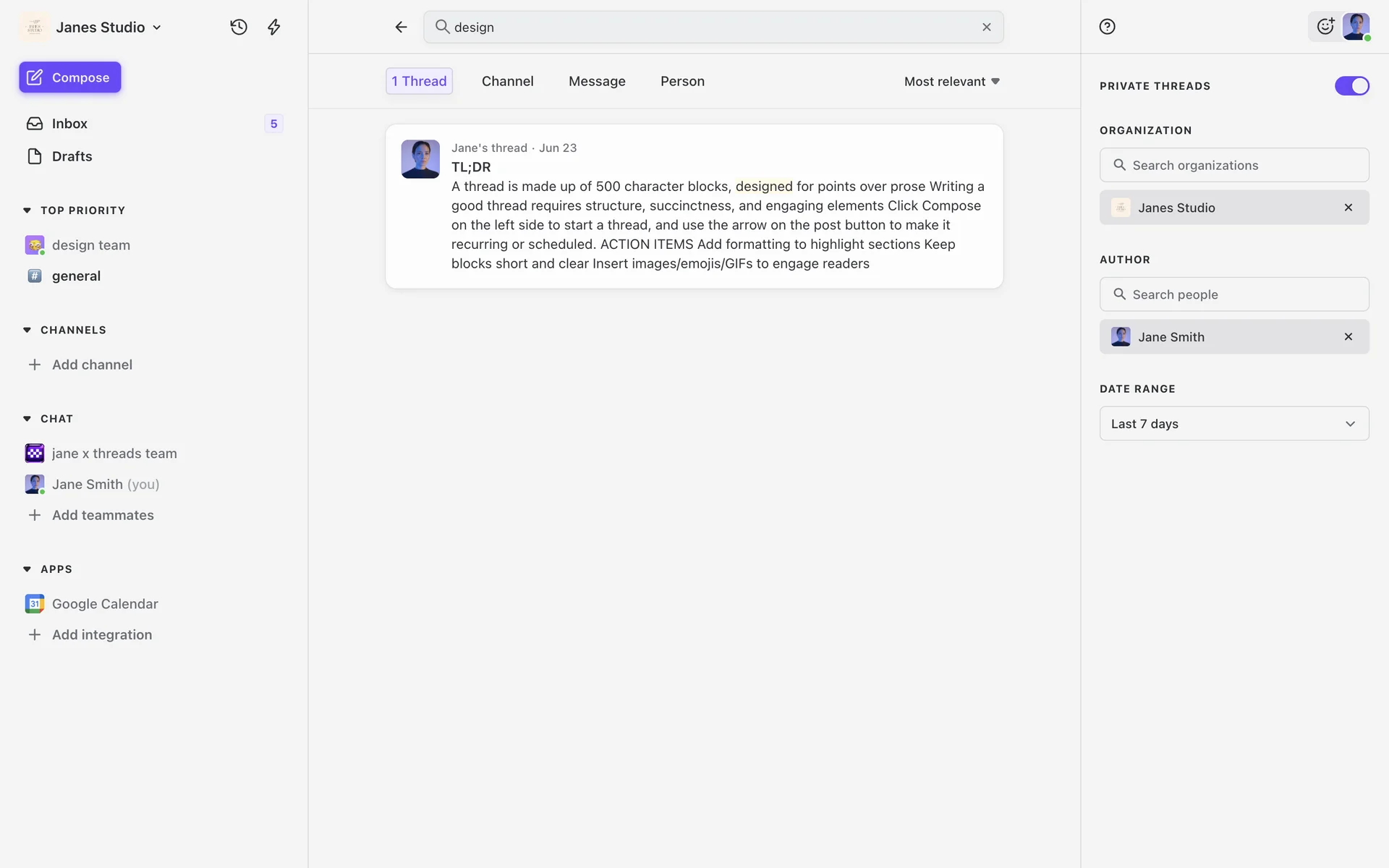Collapse the Top Priority section
The width and height of the screenshot is (1389, 868).
click(27, 210)
